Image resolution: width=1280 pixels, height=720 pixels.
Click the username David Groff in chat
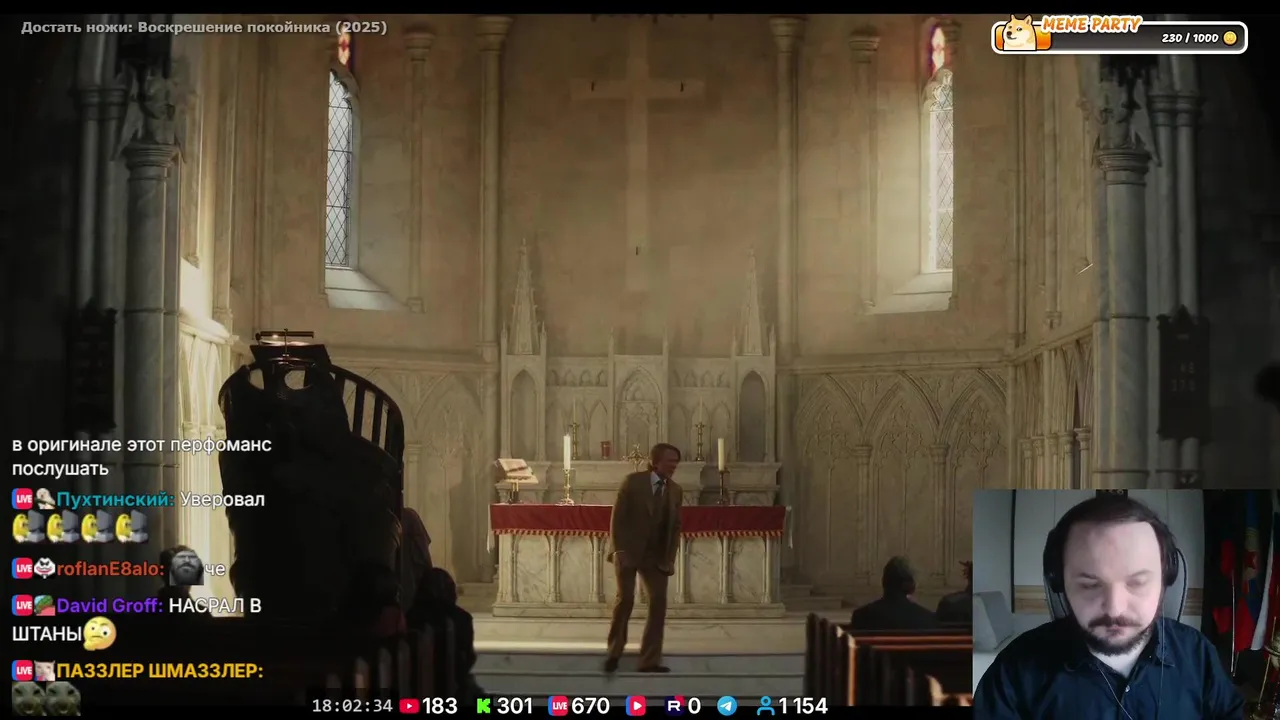point(110,605)
